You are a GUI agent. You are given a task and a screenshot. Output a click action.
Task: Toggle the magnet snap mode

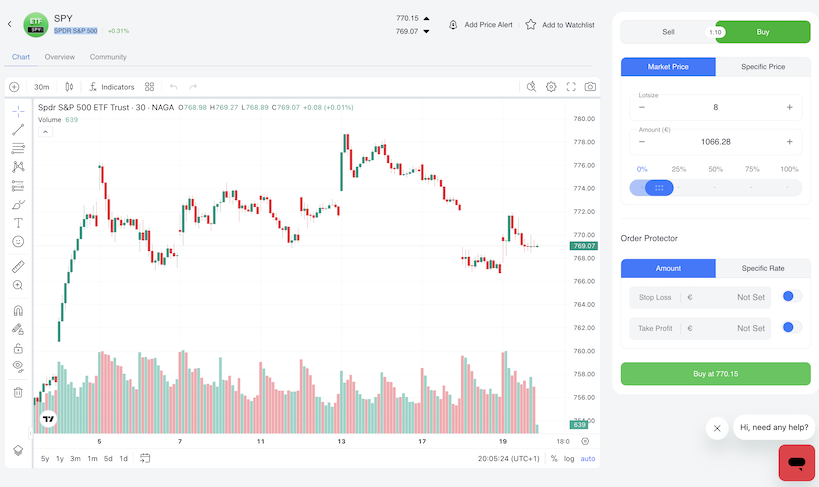18,310
